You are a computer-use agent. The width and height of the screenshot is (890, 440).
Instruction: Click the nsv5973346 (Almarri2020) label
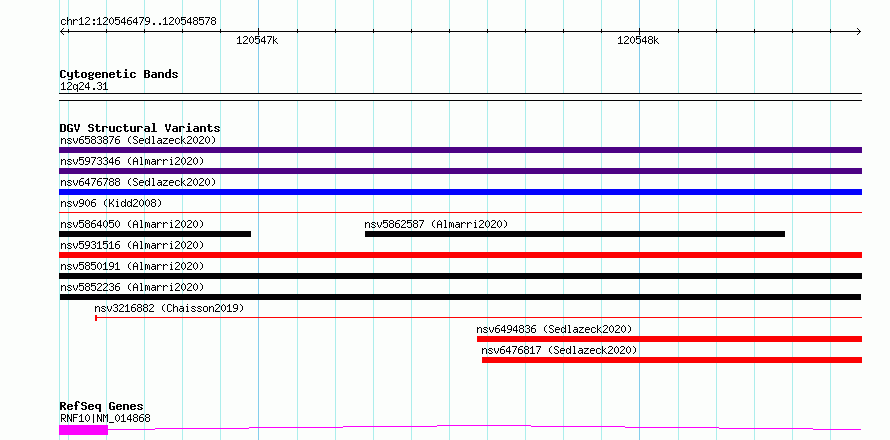click(x=132, y=161)
